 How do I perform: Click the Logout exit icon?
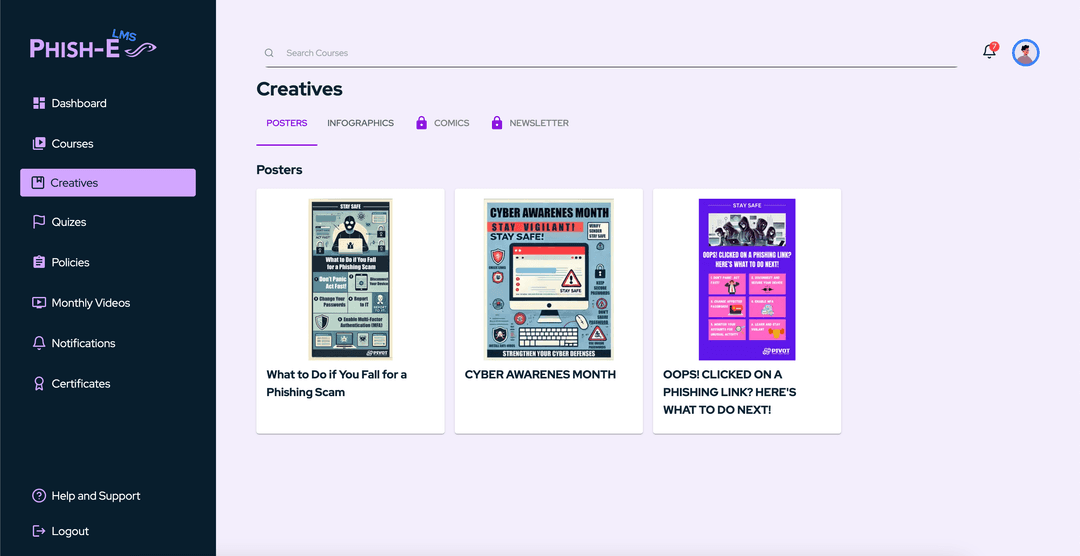pyautogui.click(x=39, y=531)
